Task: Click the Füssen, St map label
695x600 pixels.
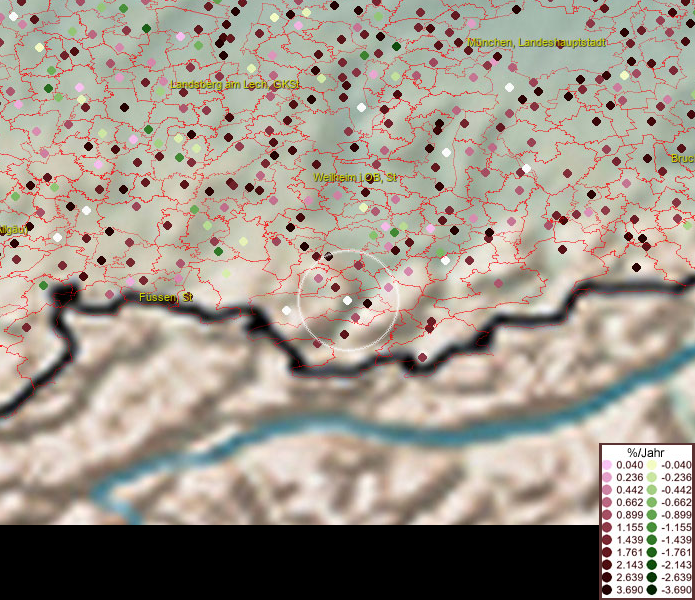Action: point(166,297)
